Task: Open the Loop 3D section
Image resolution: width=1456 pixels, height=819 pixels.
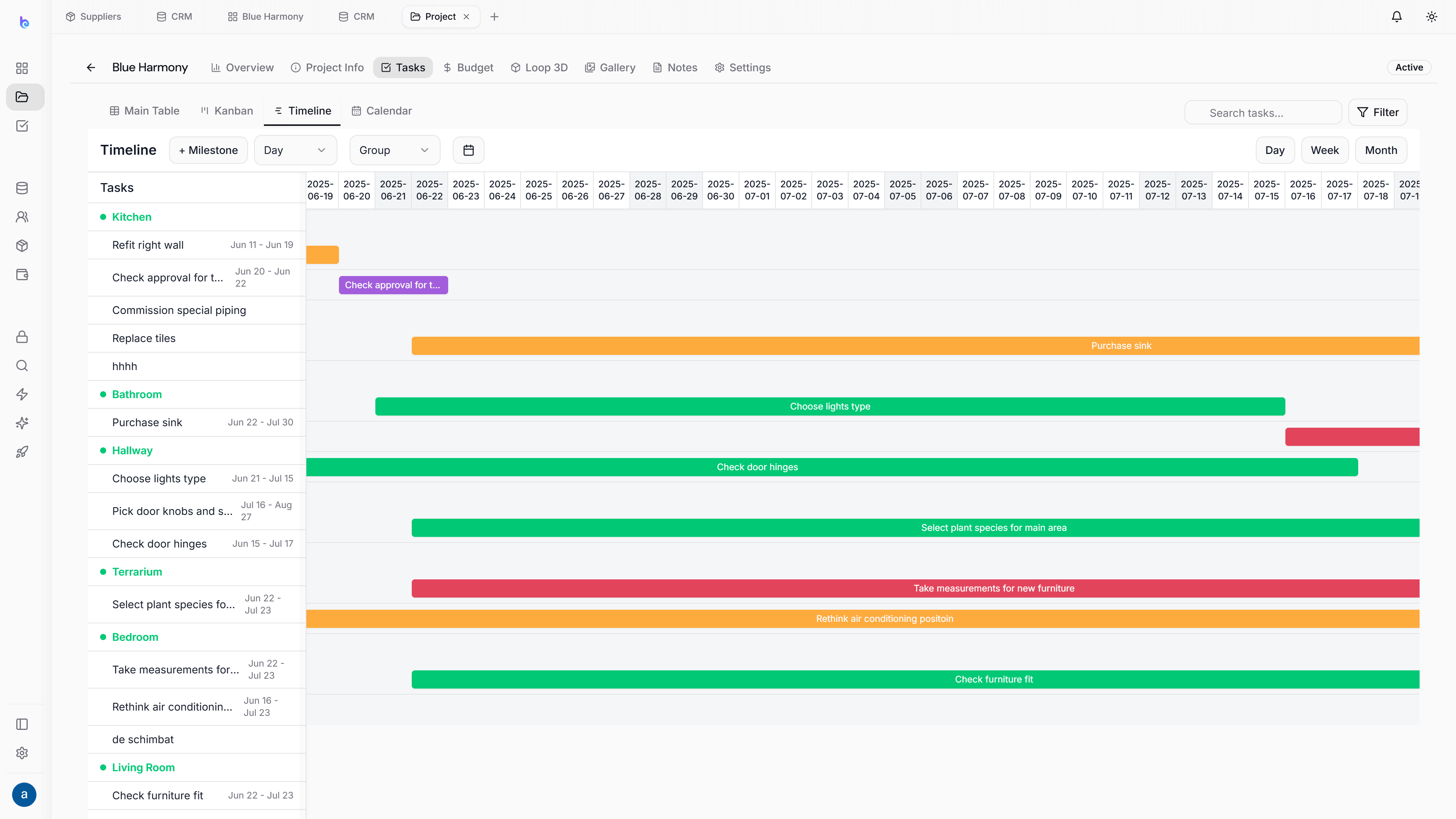Action: (539, 68)
